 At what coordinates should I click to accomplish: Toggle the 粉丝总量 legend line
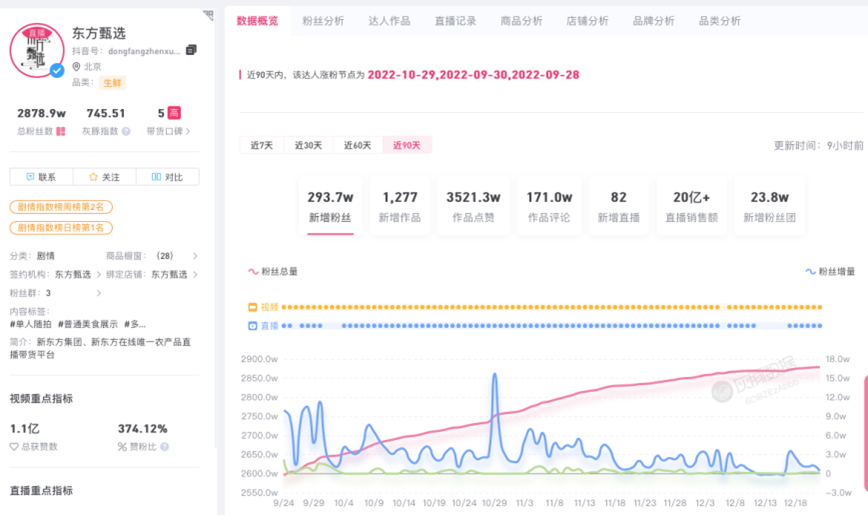pyautogui.click(x=273, y=271)
